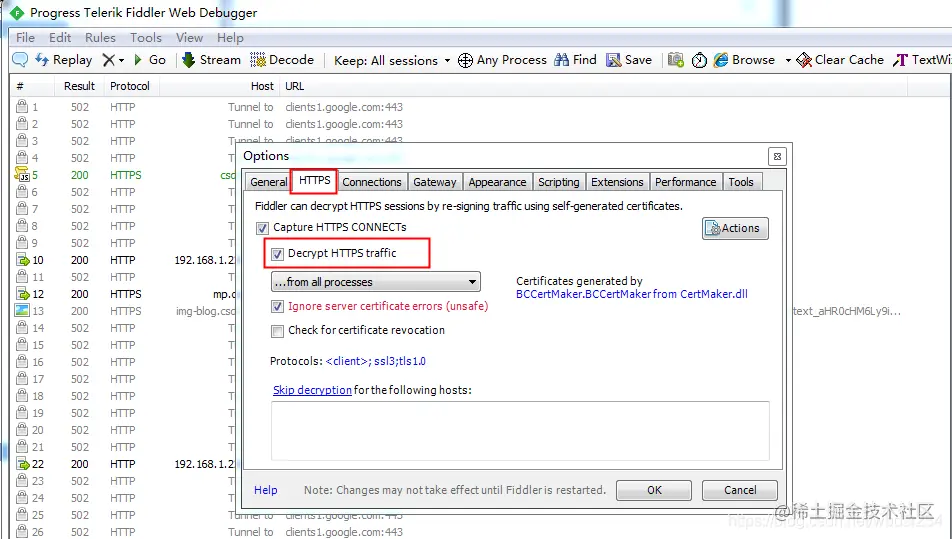Open Keep: All sessions dropdown
The image size is (952, 539).
392,60
